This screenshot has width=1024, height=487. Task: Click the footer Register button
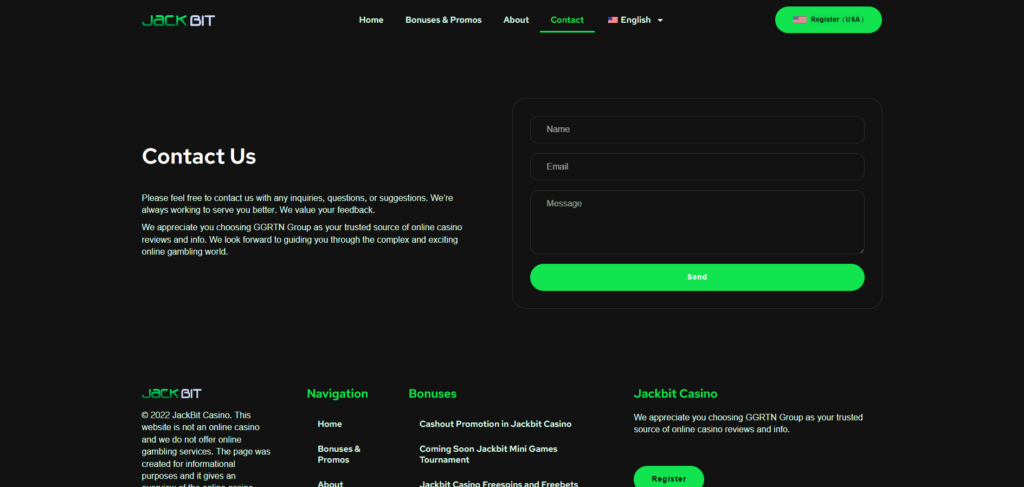[x=669, y=479]
